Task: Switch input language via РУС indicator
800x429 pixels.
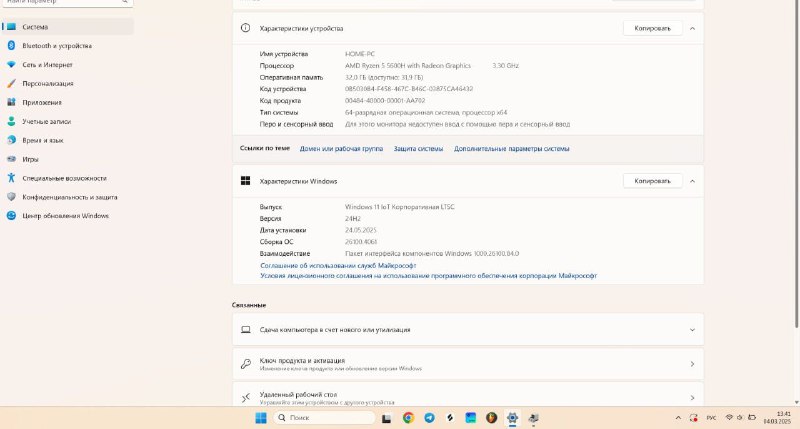Action: point(711,418)
